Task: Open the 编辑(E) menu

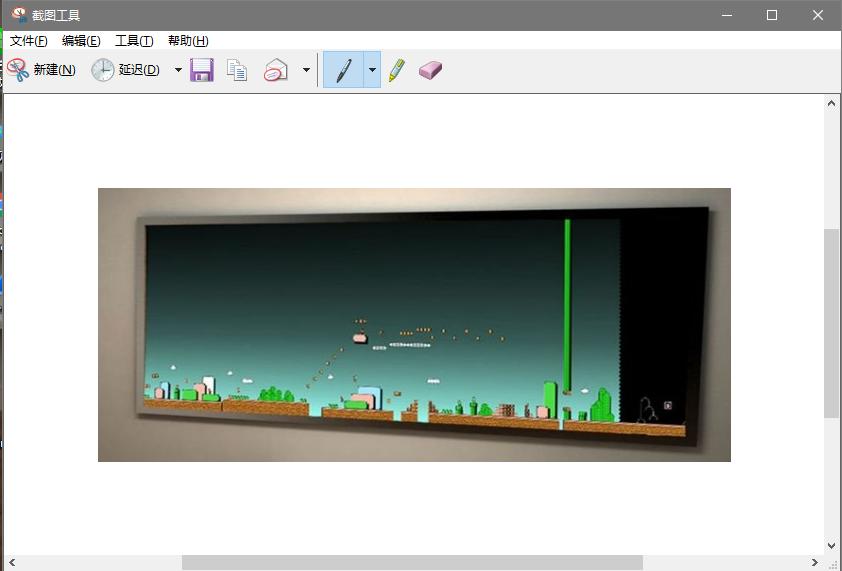Action: pyautogui.click(x=81, y=41)
